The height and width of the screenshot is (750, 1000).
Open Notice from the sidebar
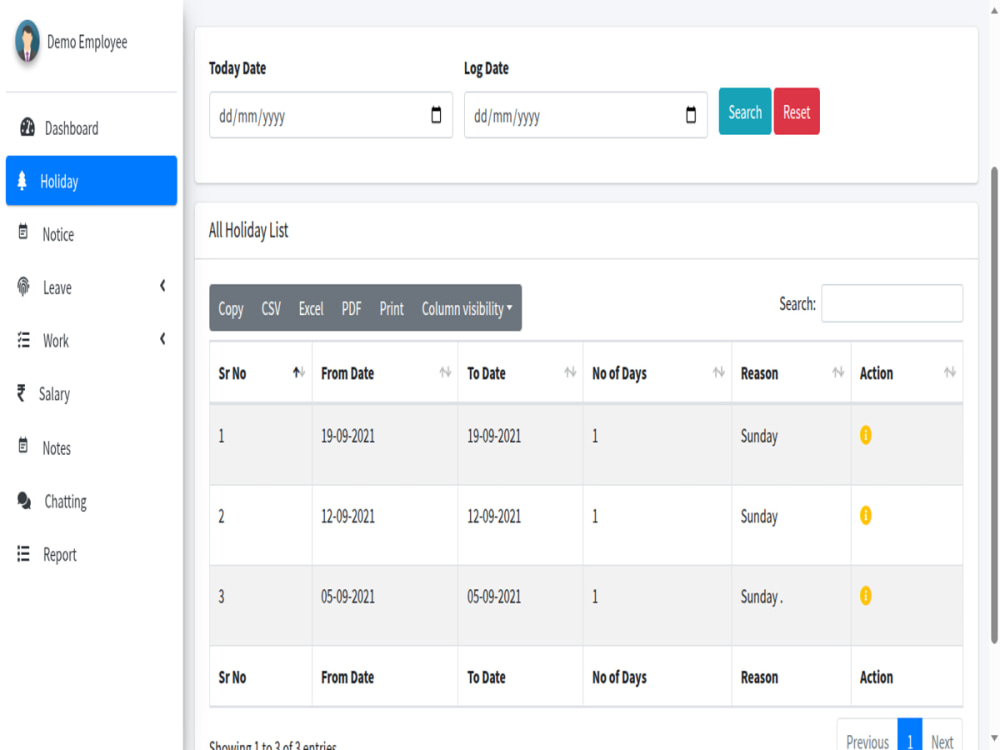click(x=91, y=234)
